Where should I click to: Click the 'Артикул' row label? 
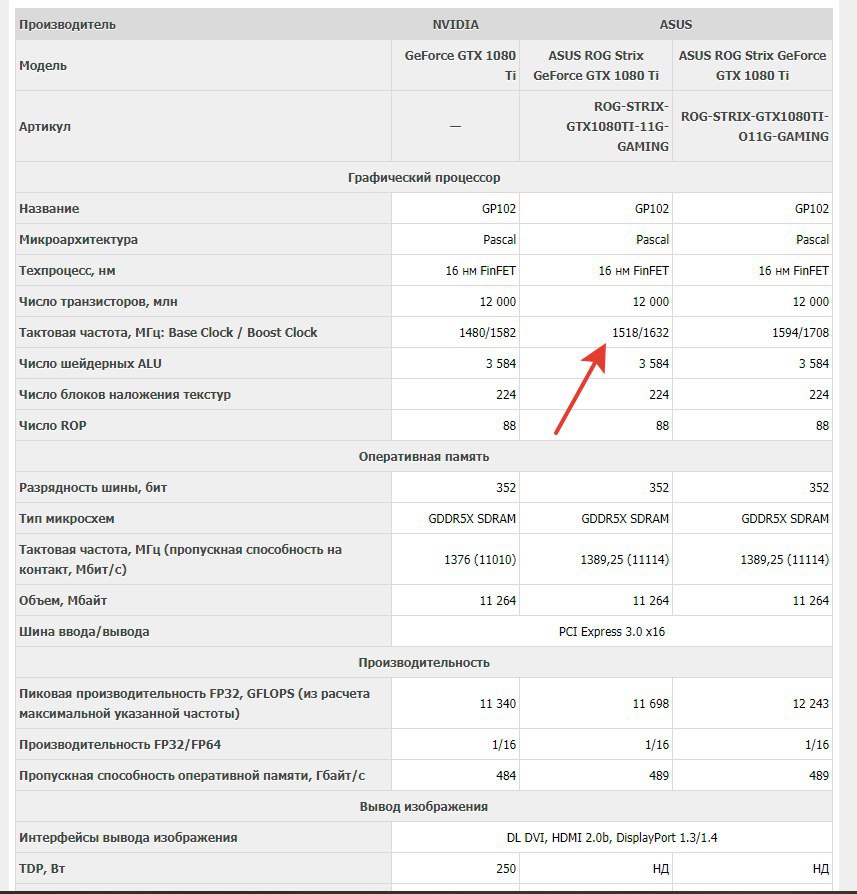[45, 127]
